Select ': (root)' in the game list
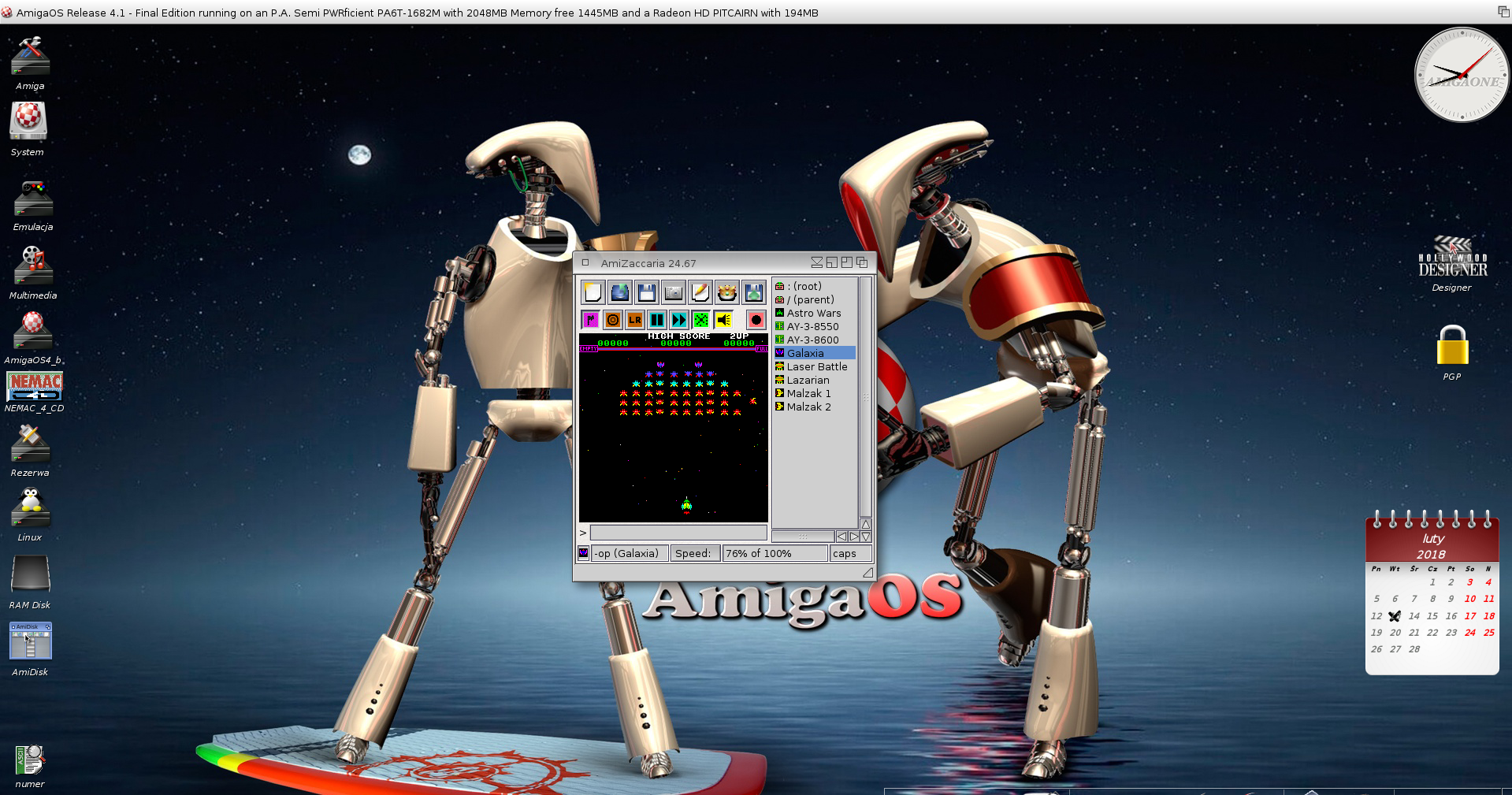Screen dimensions: 1512x795 (x=815, y=286)
